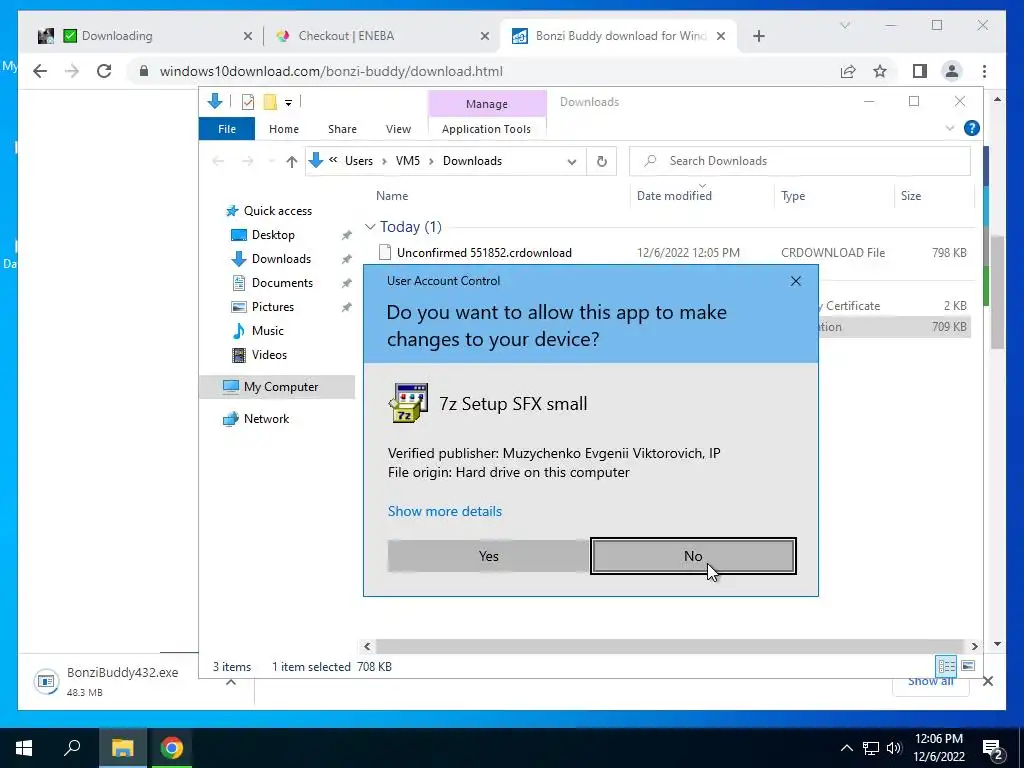Toggle Chrome side panel icon
This screenshot has width=1024, height=768.
[920, 71]
